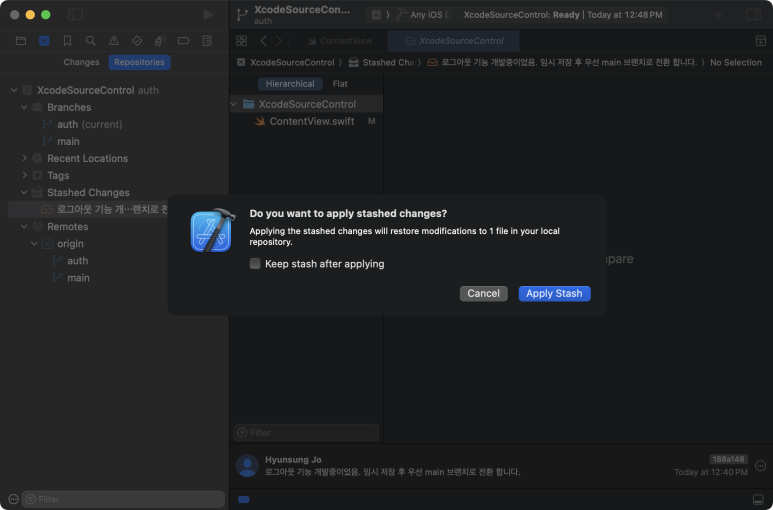Switch to the XcodeSourceControl editor tab
Viewport: 773px width, 510px height.
[x=454, y=41]
